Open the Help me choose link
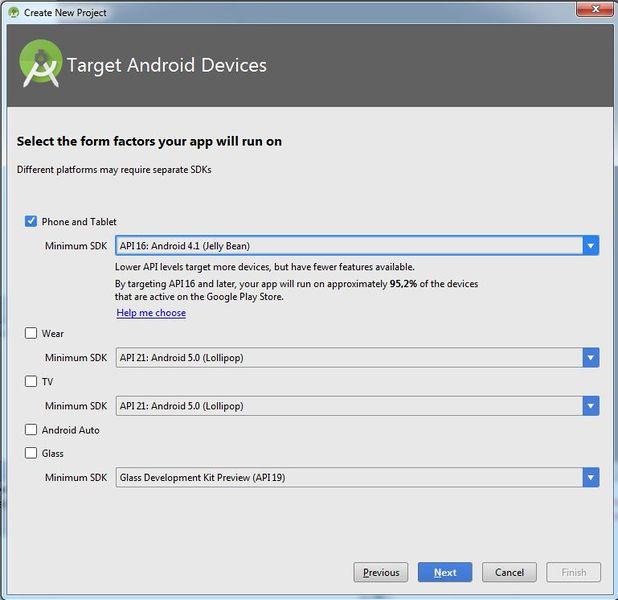 151,313
